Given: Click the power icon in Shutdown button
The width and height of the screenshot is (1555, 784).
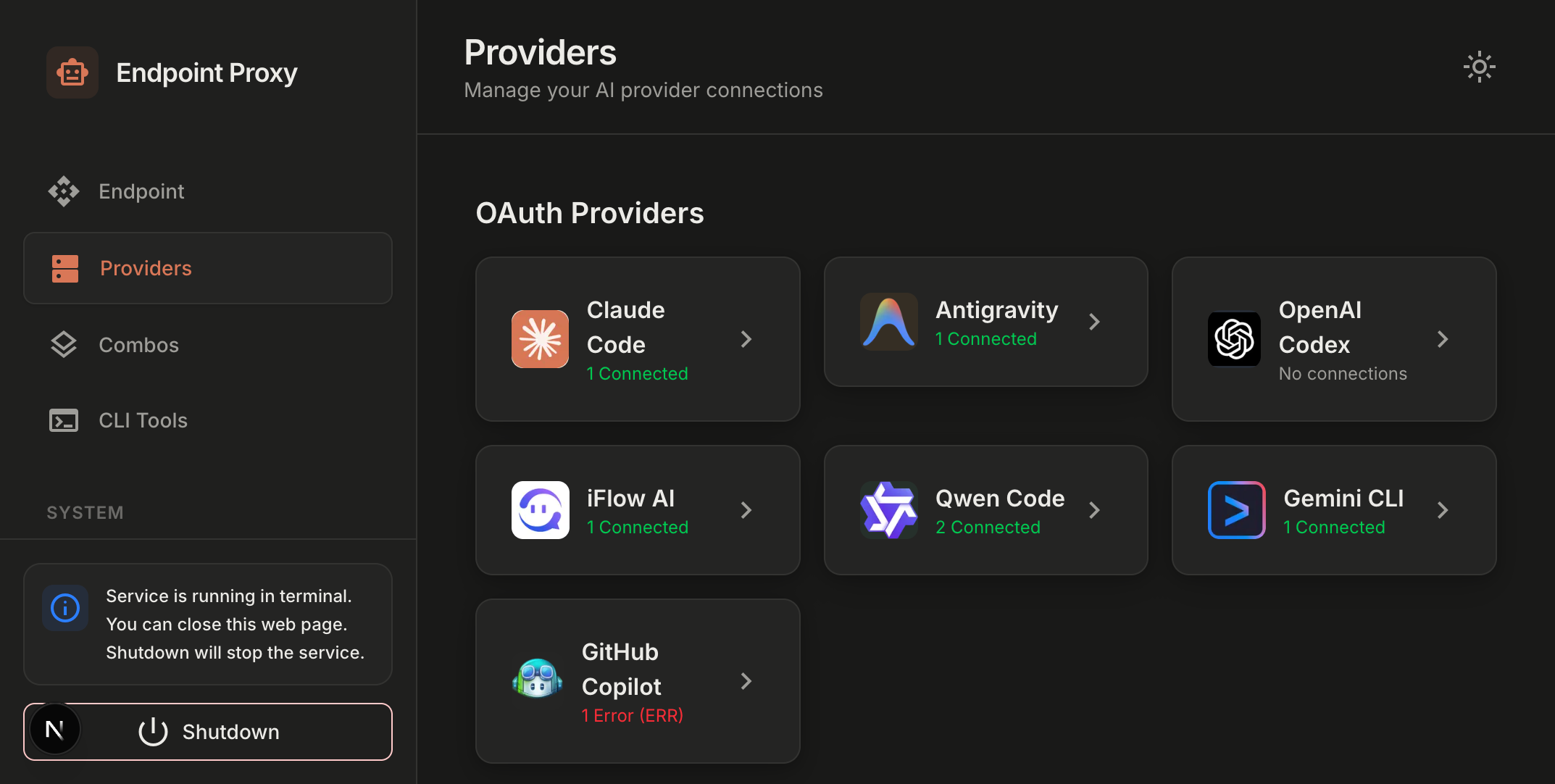Looking at the screenshot, I should point(153,732).
